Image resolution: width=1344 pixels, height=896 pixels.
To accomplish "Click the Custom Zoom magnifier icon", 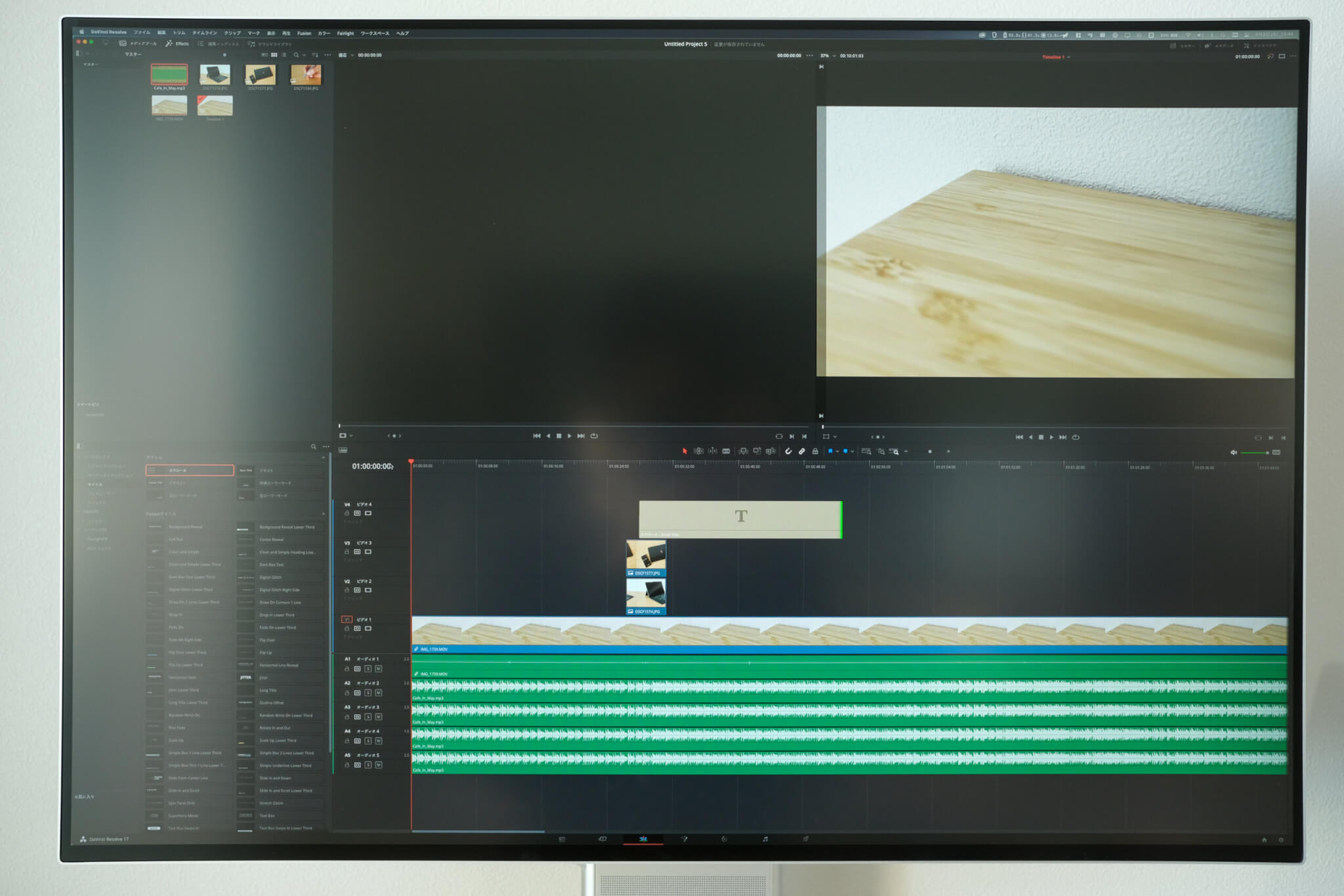I will click(x=894, y=451).
